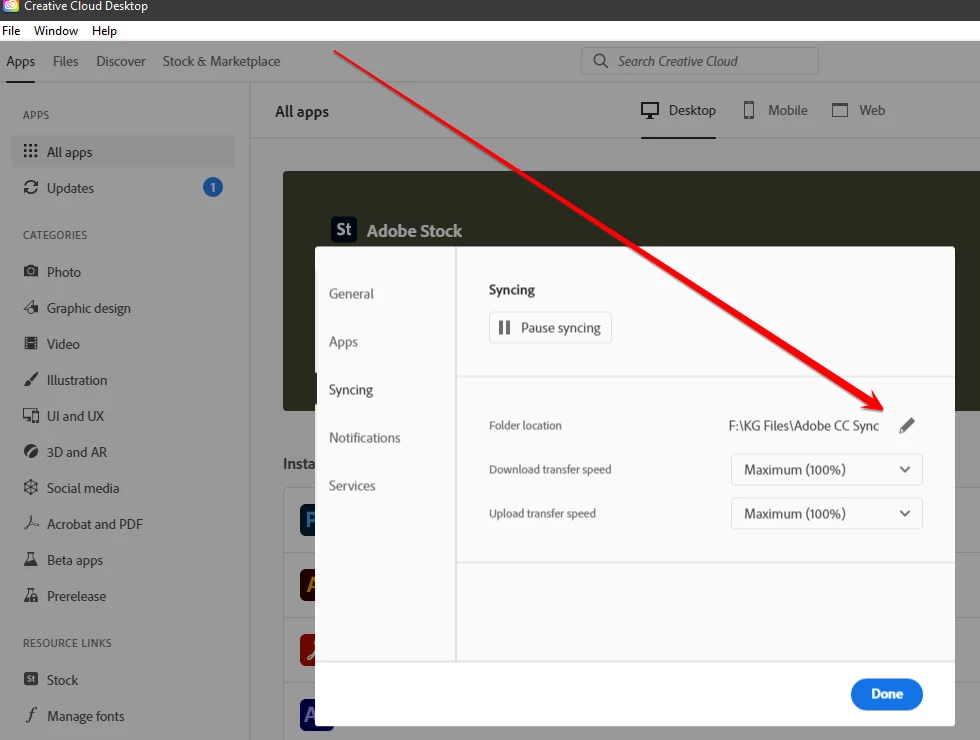Click the All apps grid icon
The height and width of the screenshot is (740, 980).
click(31, 151)
